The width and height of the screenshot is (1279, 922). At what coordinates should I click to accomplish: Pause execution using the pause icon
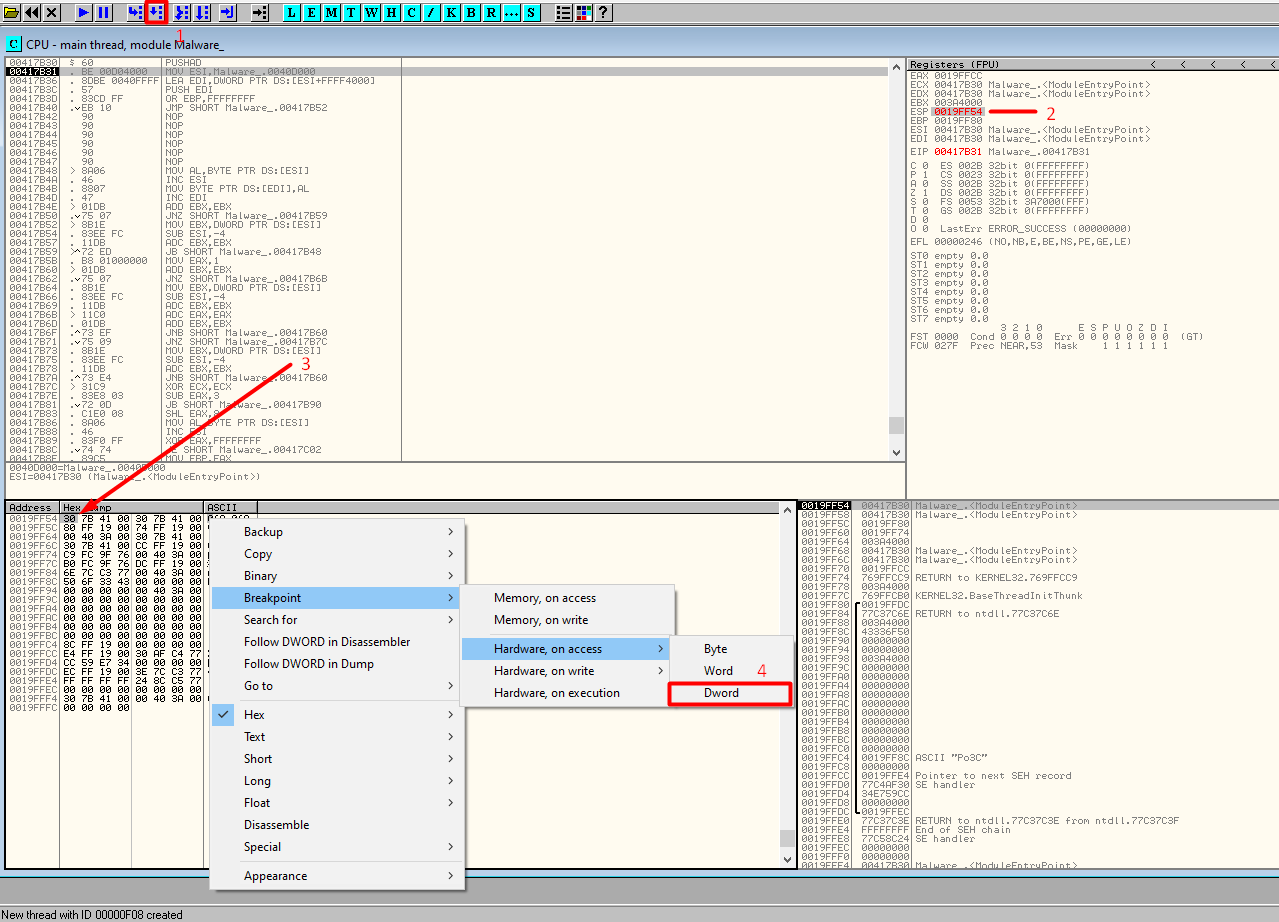tap(103, 13)
